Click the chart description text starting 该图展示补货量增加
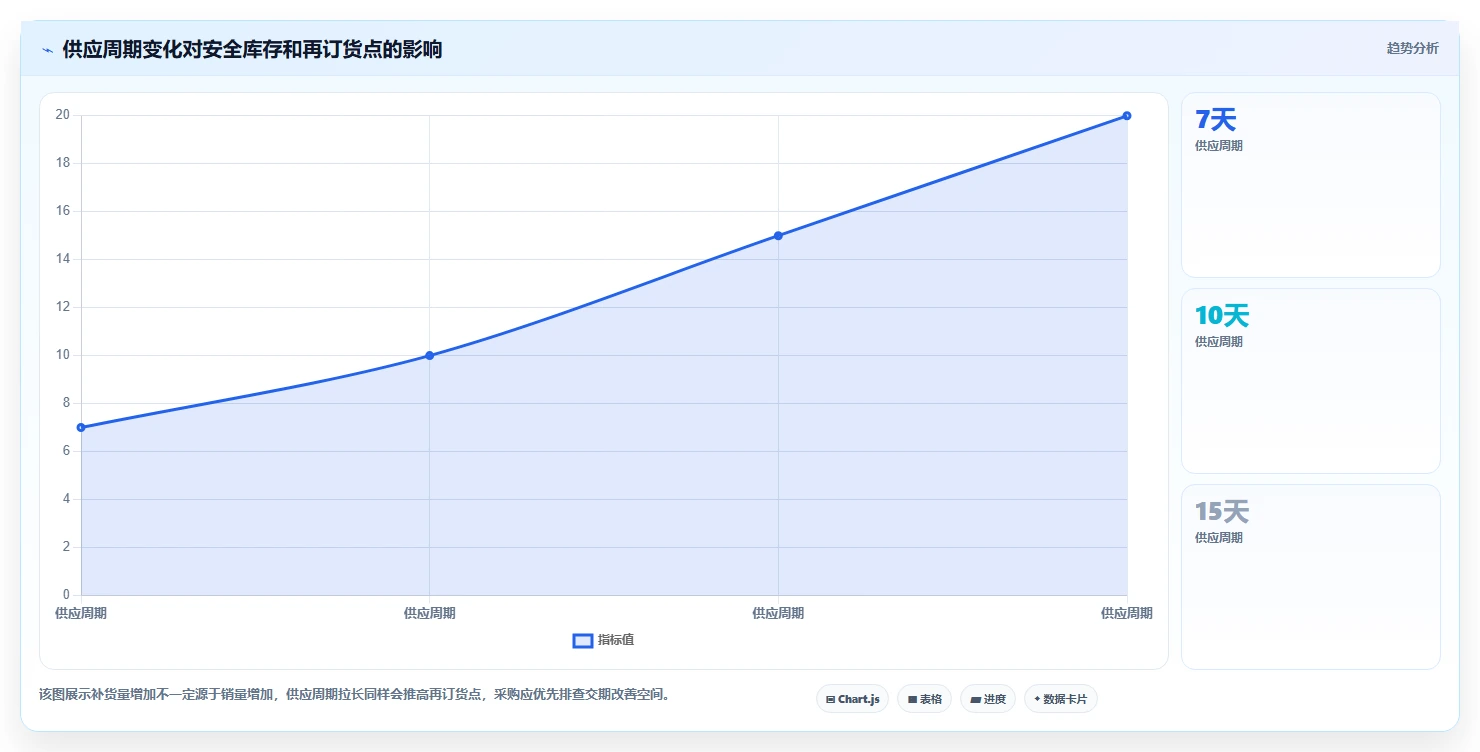1480x752 pixels. [354, 694]
